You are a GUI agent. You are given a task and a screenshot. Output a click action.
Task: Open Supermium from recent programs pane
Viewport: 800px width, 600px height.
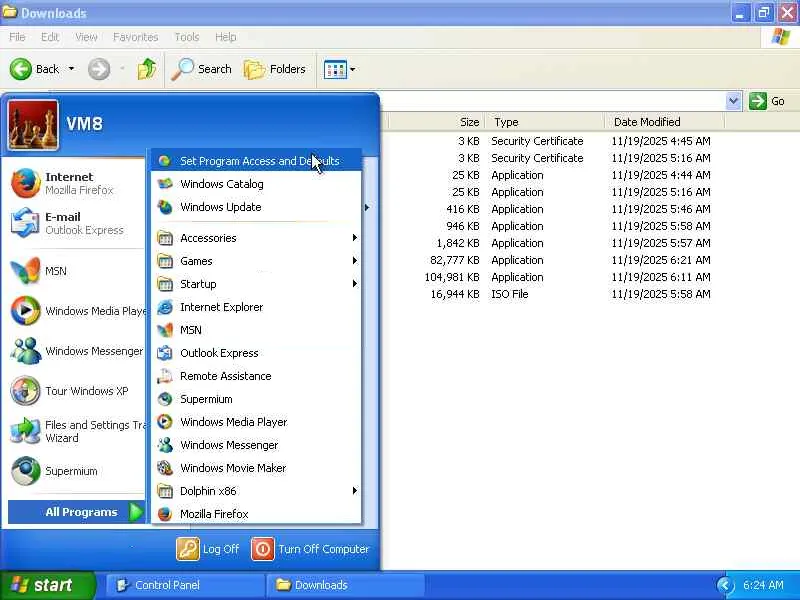click(77, 471)
